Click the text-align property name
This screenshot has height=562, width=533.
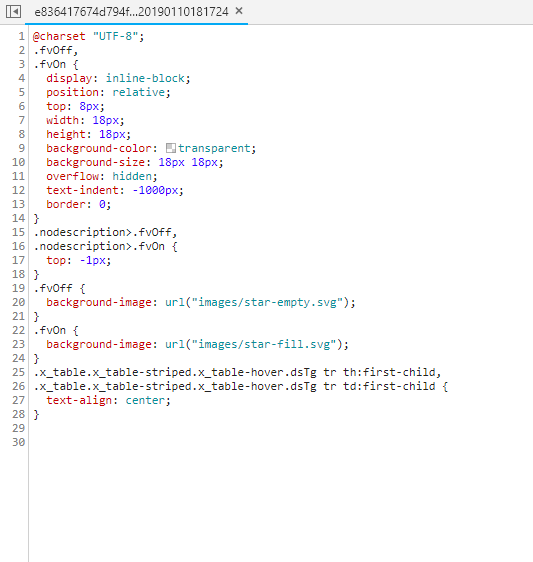[79, 400]
